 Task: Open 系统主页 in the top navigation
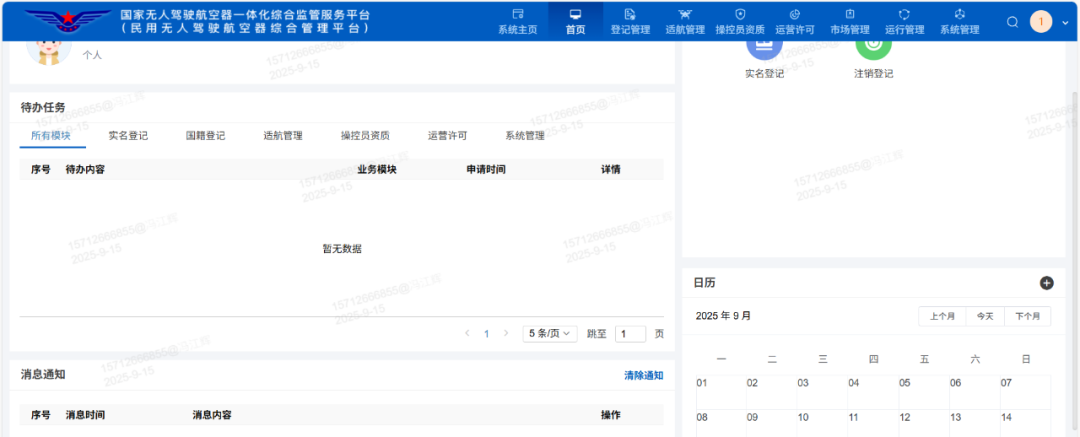click(517, 22)
